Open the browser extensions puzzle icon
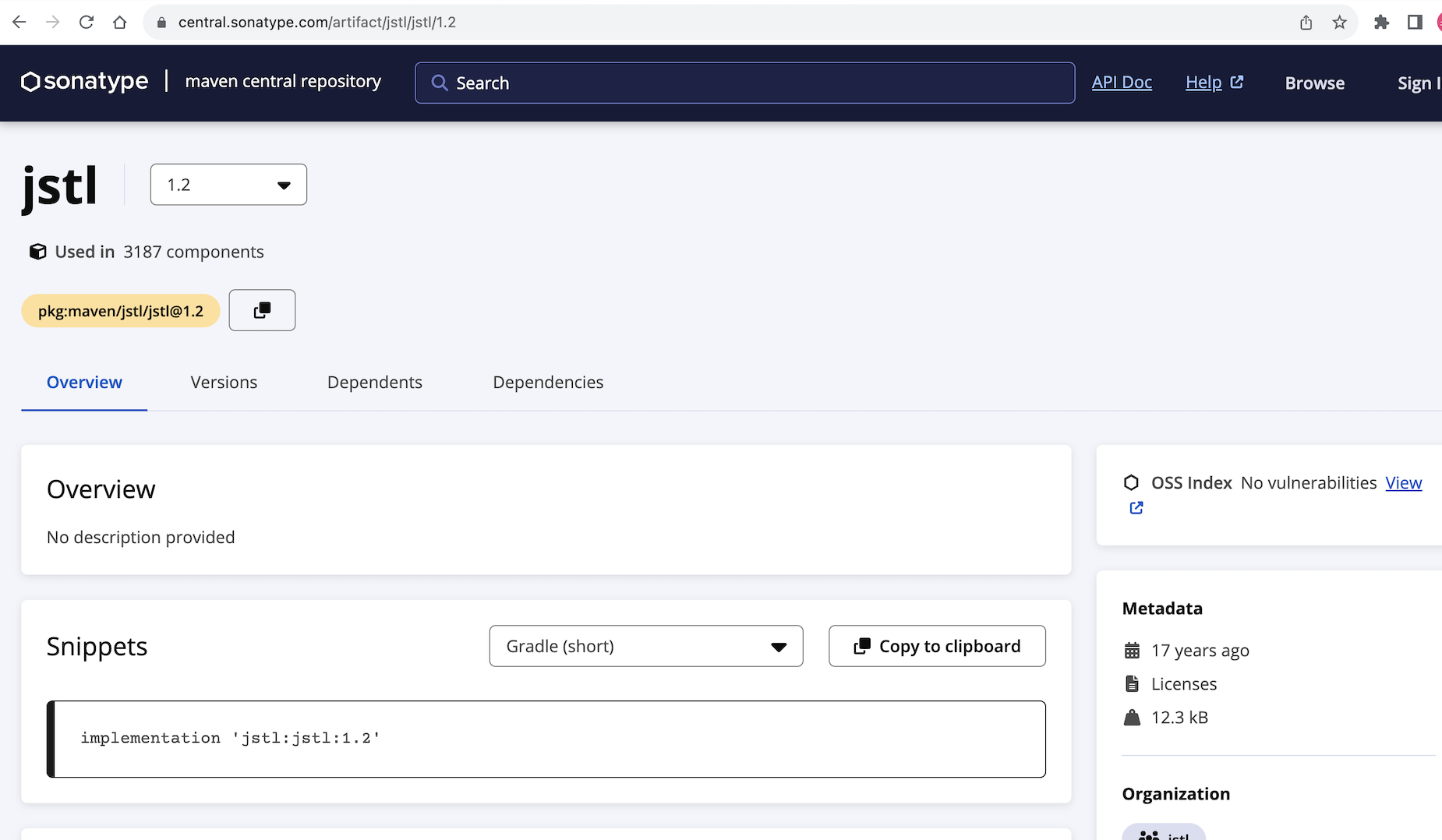The width and height of the screenshot is (1442, 840). click(x=1381, y=23)
